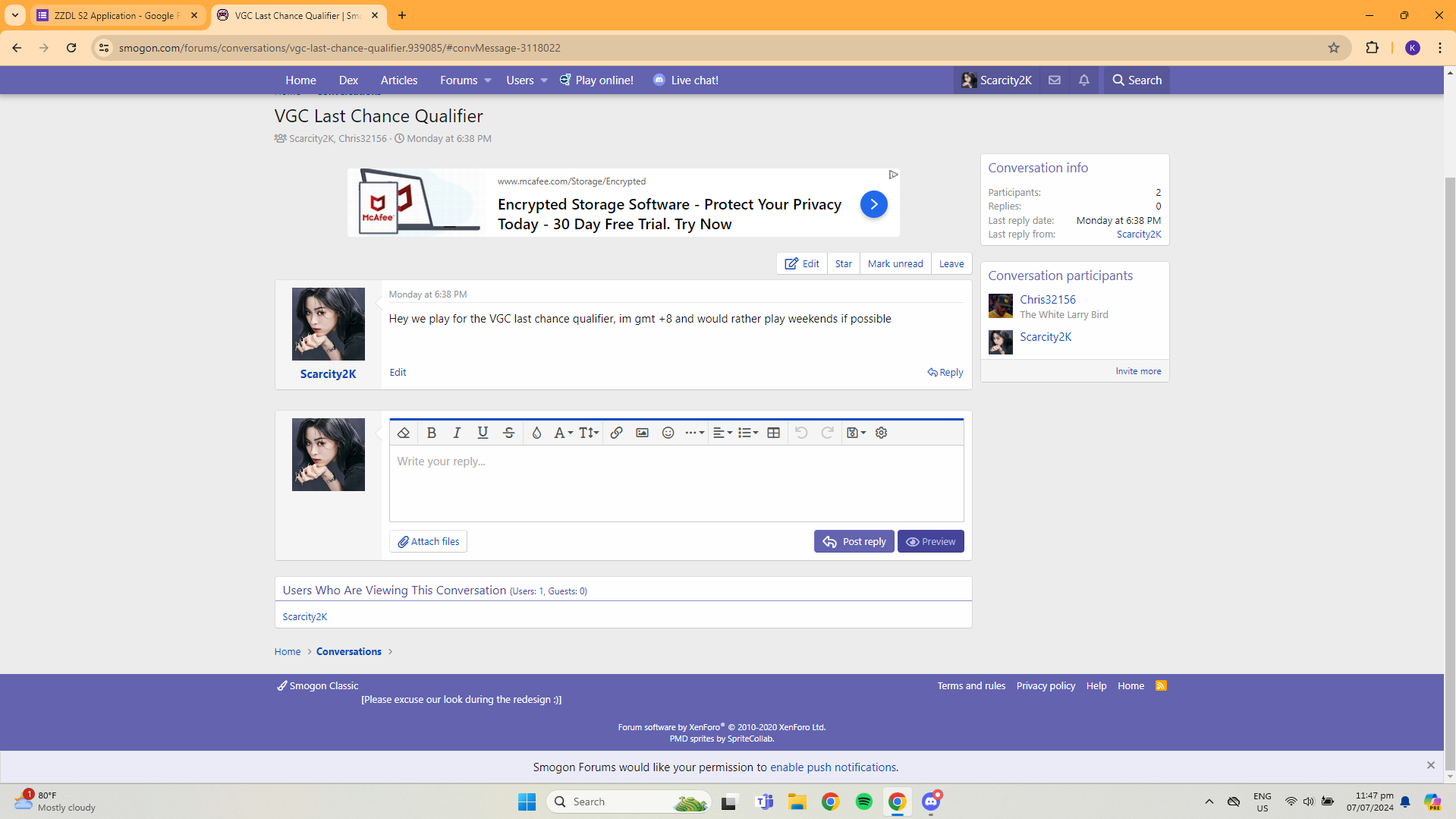Image resolution: width=1456 pixels, height=819 pixels.
Task: Toggle strikethrough formatting
Action: pos(508,433)
